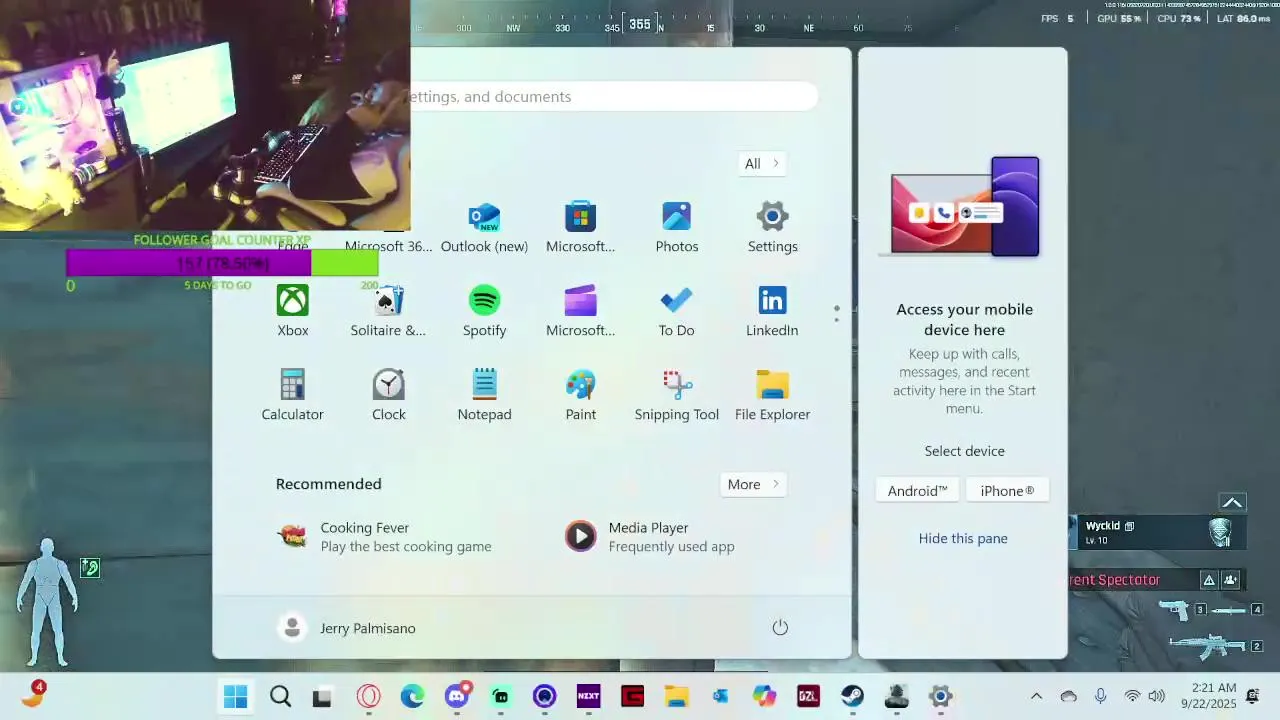Open taskbar Settings gear icon

pyautogui.click(x=941, y=697)
